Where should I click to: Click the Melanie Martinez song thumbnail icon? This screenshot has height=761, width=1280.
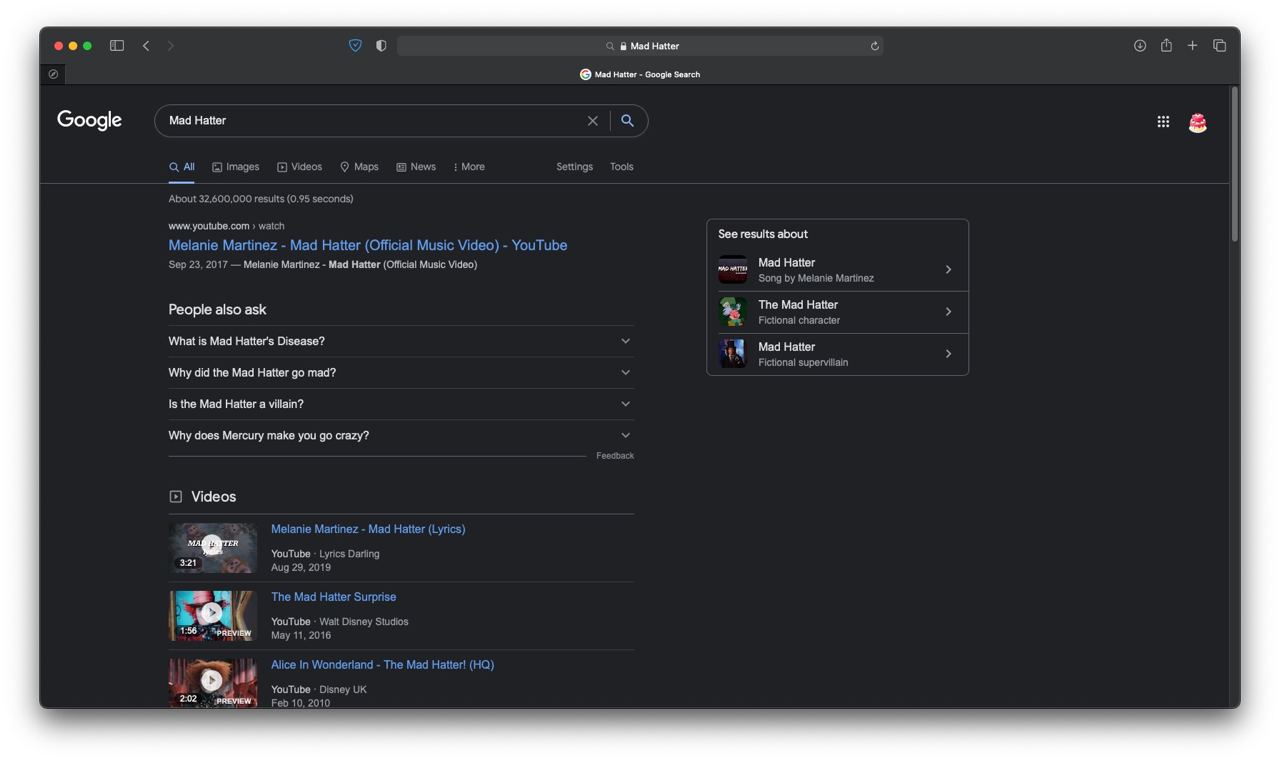coord(732,270)
